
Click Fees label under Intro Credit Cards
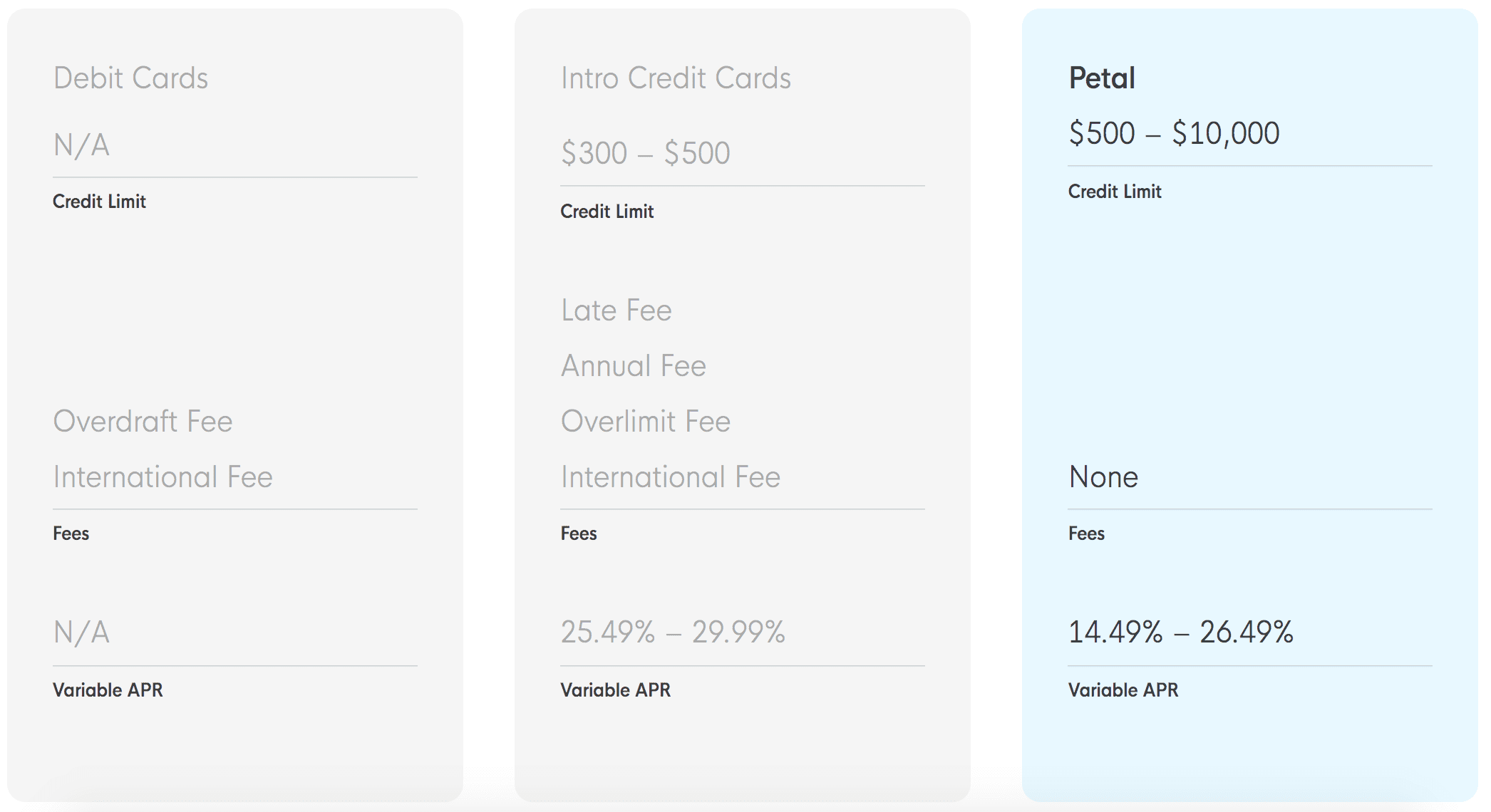coord(579,533)
